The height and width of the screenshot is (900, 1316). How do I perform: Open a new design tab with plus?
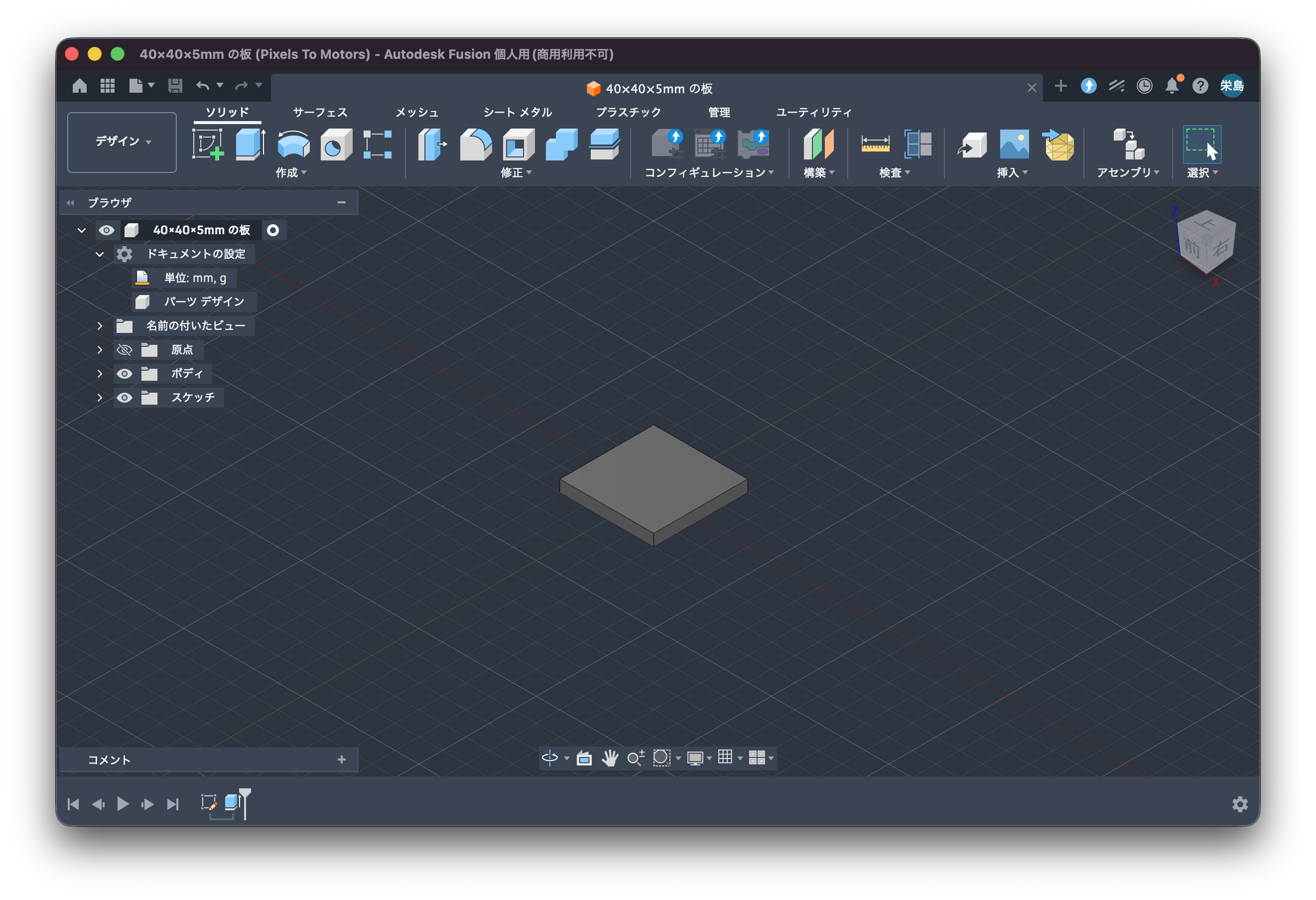(x=1060, y=86)
